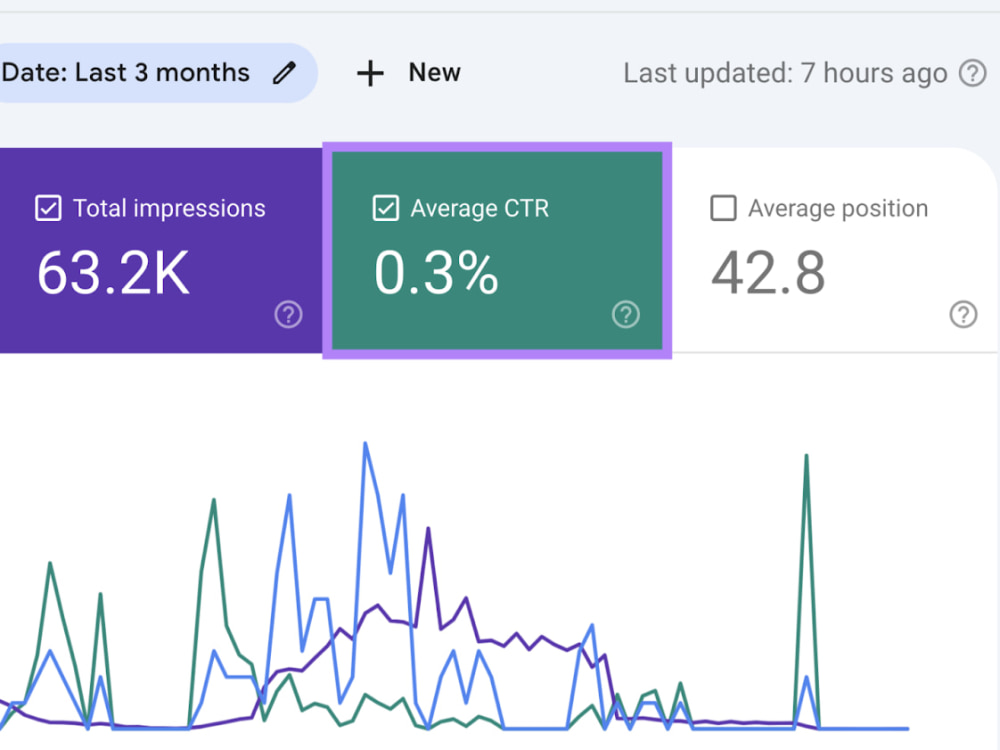Click the highest blue peak in chart
The height and width of the screenshot is (750, 1000).
tap(365, 444)
